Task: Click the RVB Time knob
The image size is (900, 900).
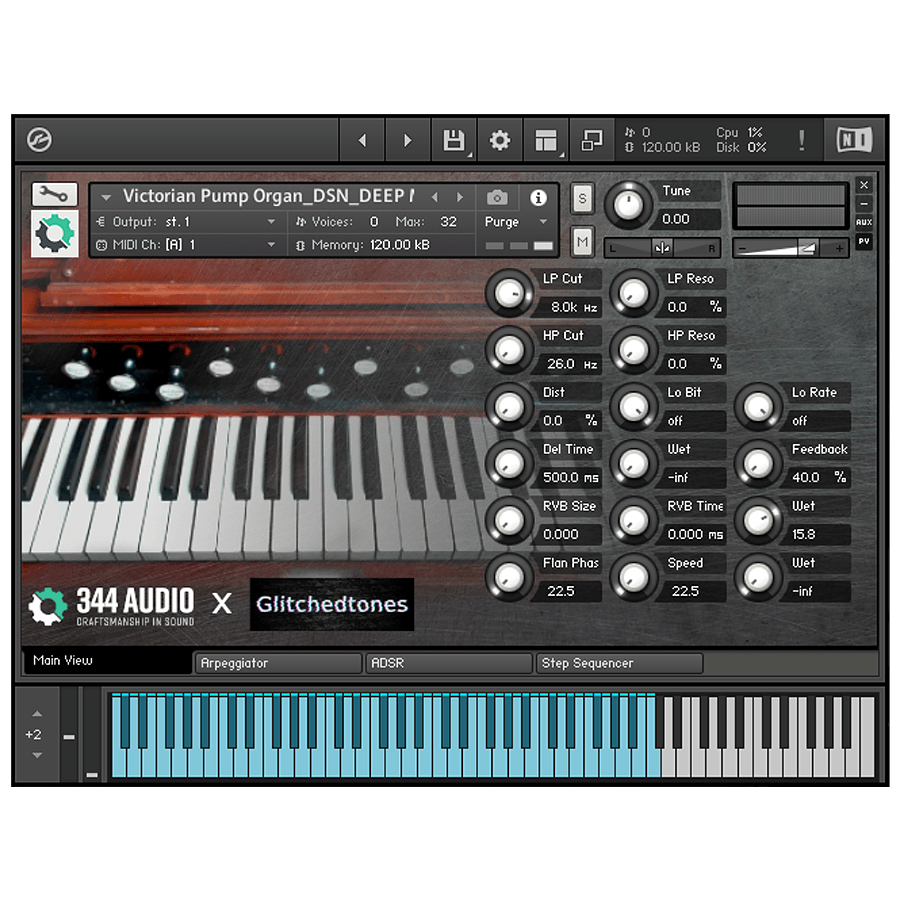Action: (x=634, y=521)
